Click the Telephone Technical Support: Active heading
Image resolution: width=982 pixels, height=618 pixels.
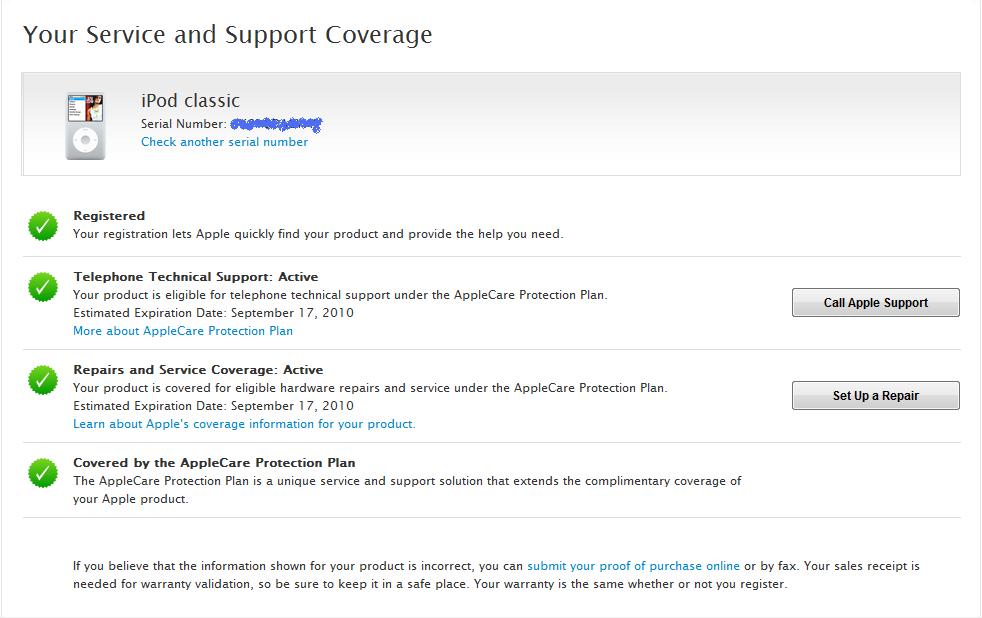click(195, 277)
